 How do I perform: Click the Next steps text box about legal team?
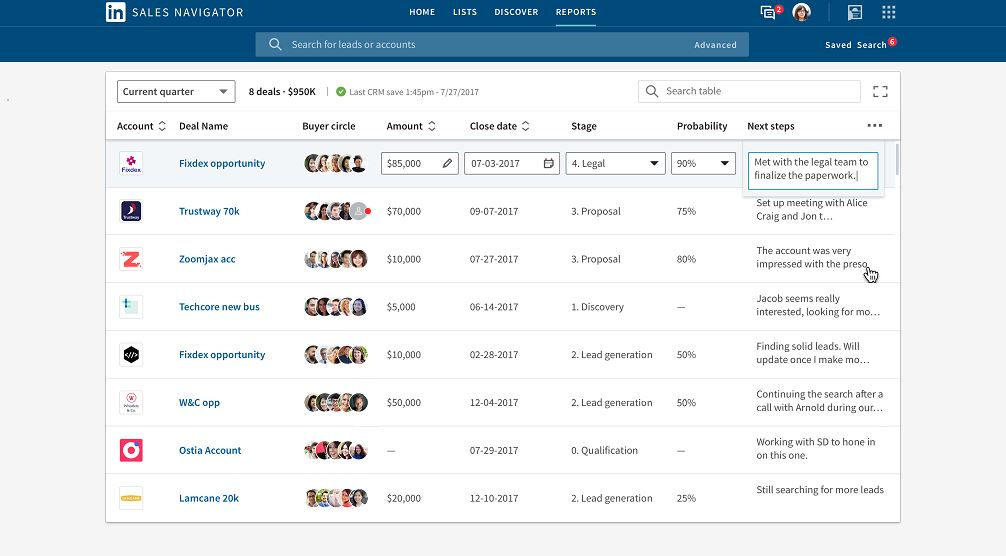[813, 170]
